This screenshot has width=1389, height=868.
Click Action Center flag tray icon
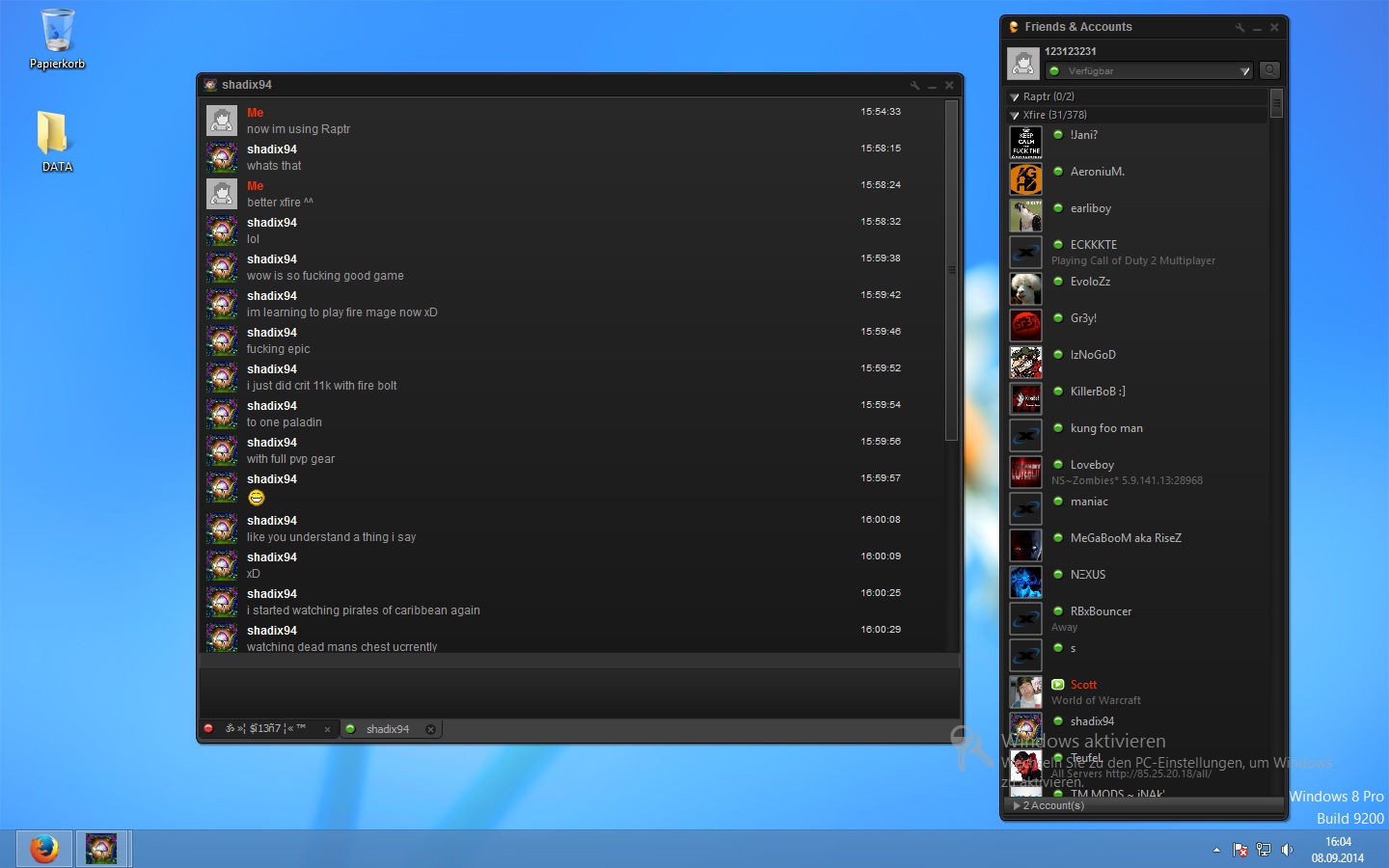click(1240, 850)
